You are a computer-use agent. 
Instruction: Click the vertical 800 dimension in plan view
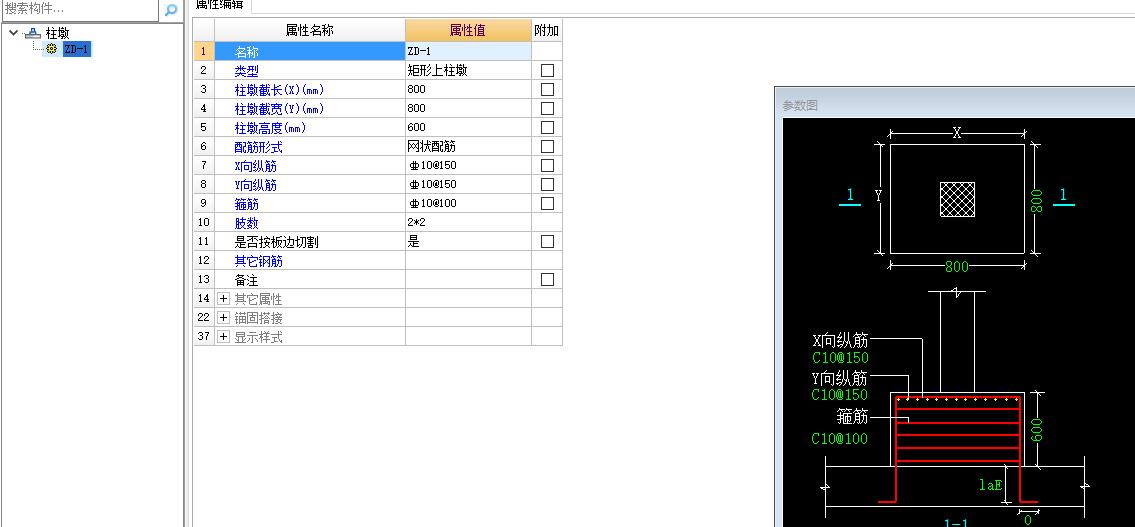click(x=1037, y=200)
